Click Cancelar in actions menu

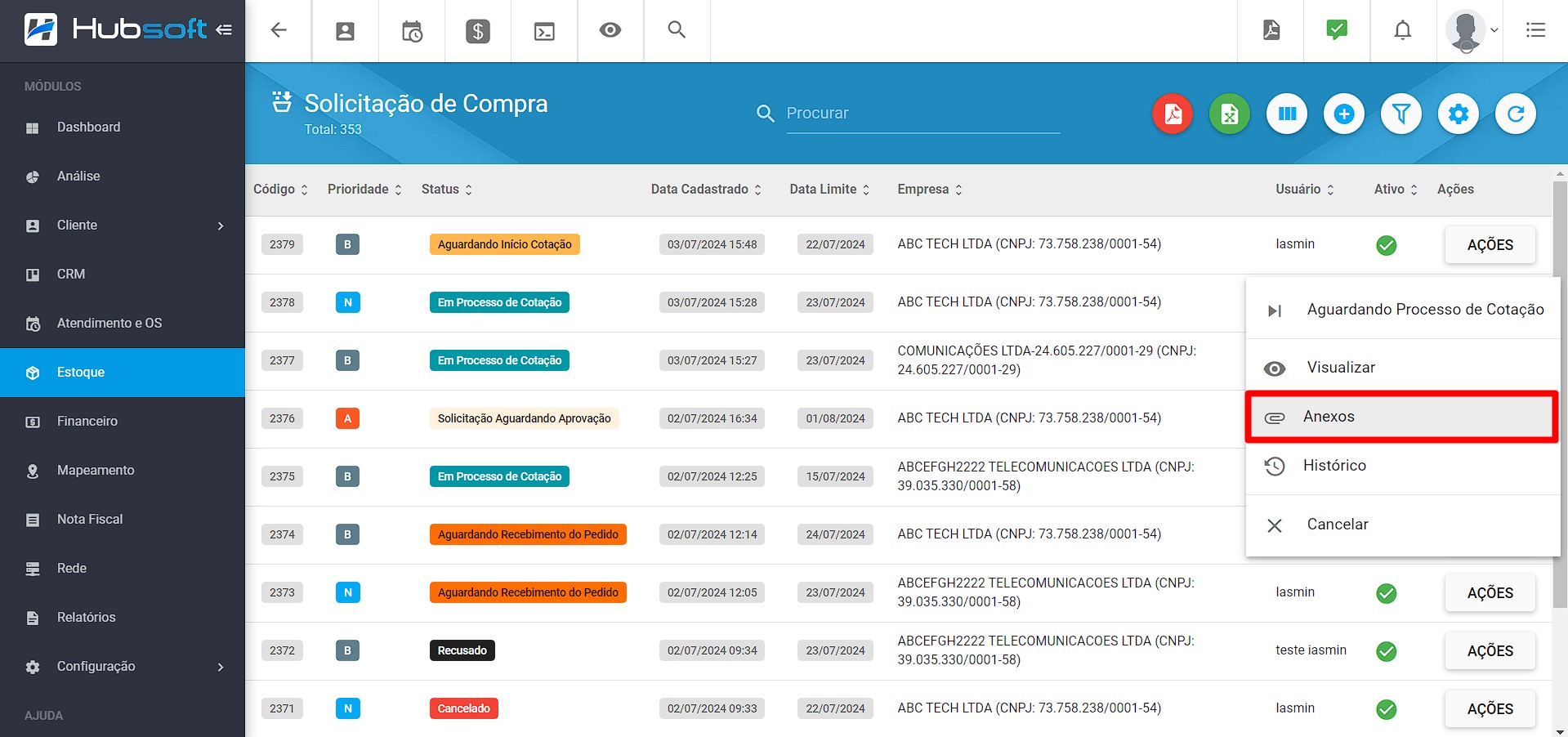point(1403,525)
